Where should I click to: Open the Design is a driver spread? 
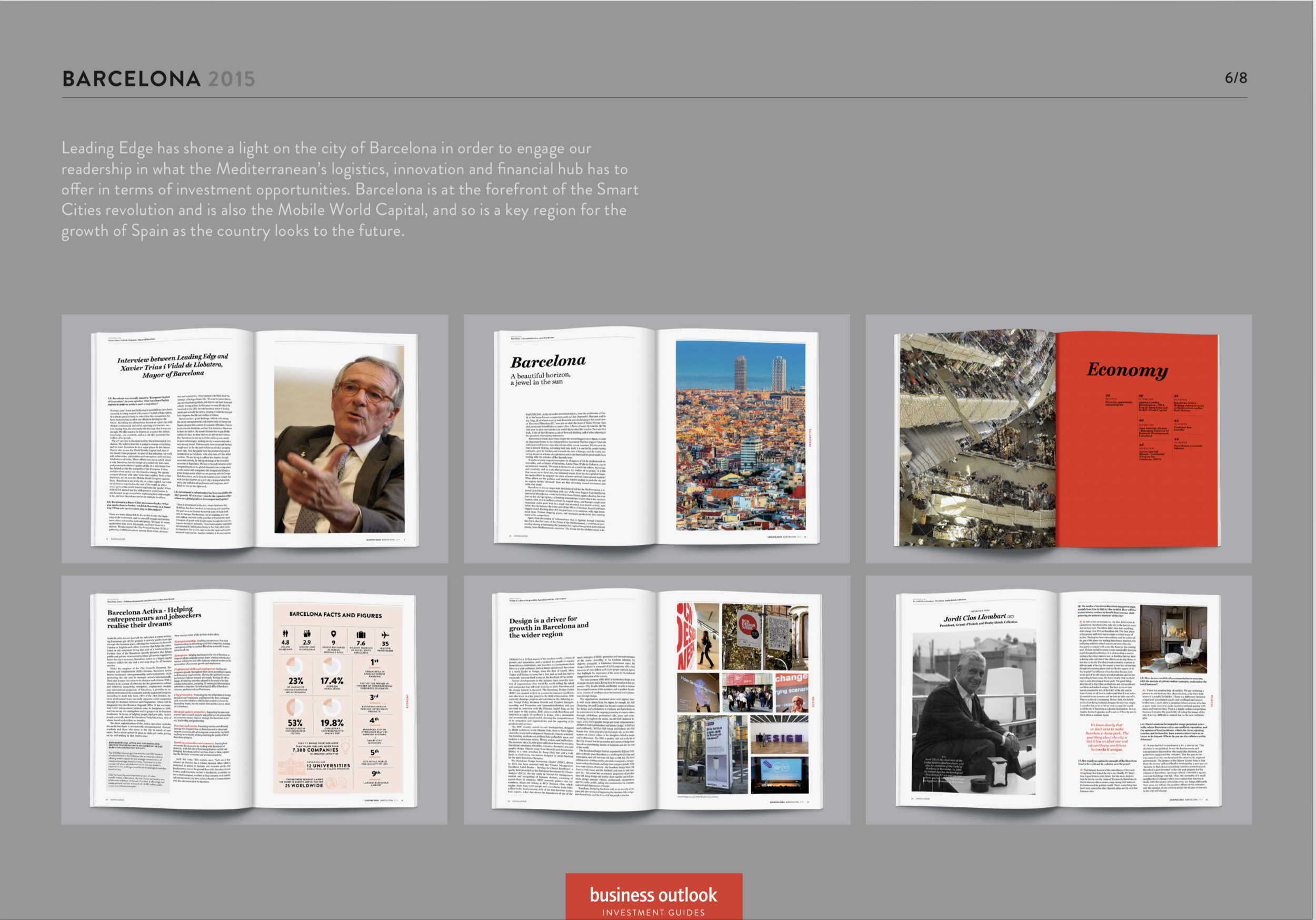point(656,699)
